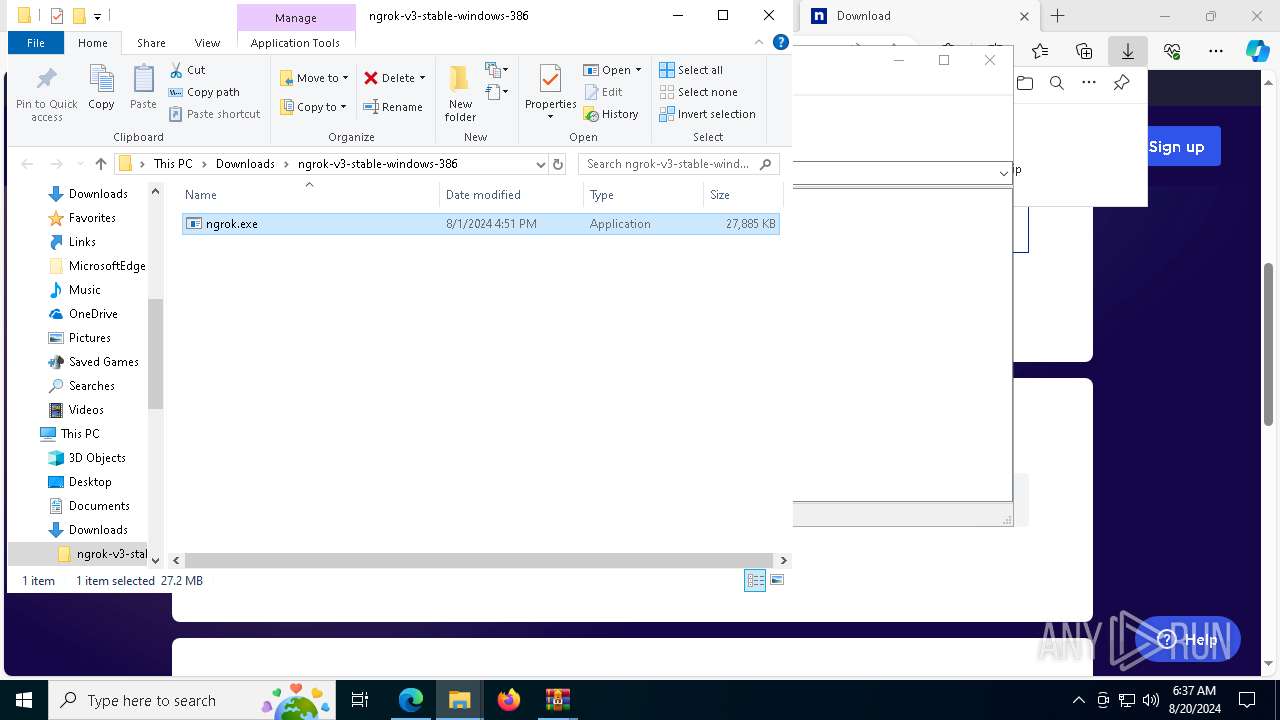Open WinRAR from the taskbar
This screenshot has height=720, width=1280.
557,700
